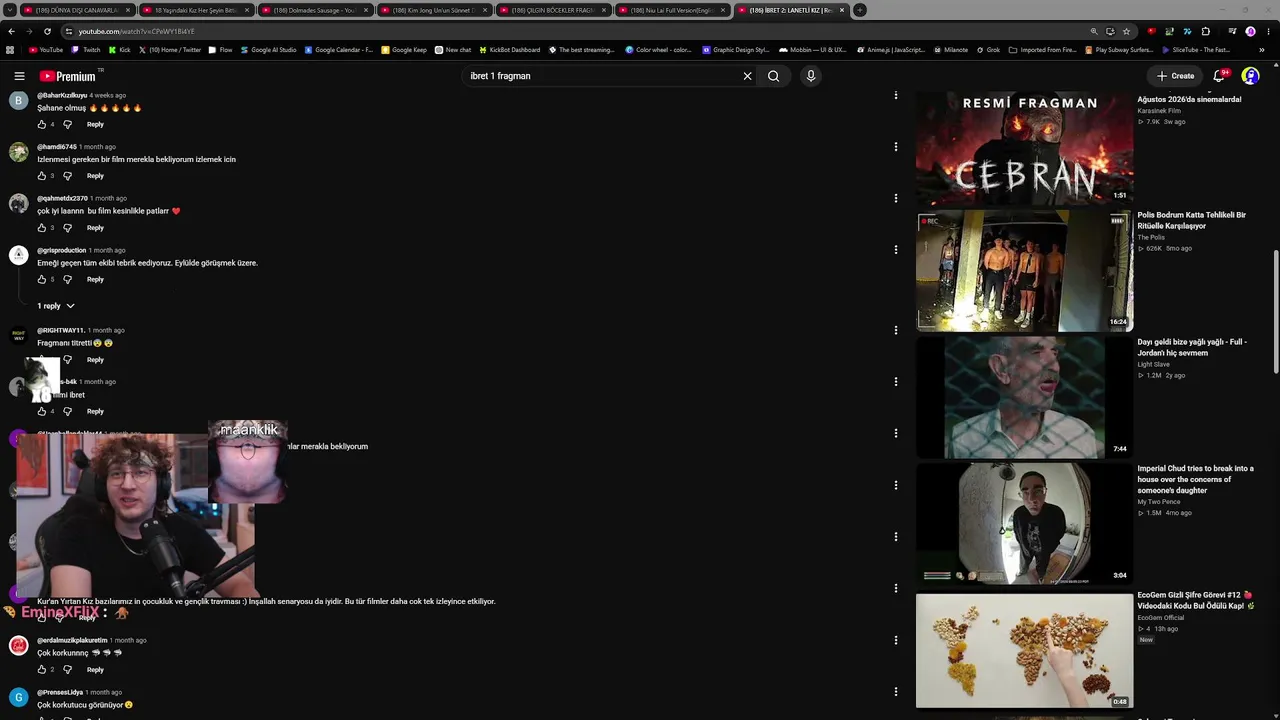The image size is (1280, 720).
Task: Open the YouTube guide hamburger menu
Action: click(x=19, y=76)
